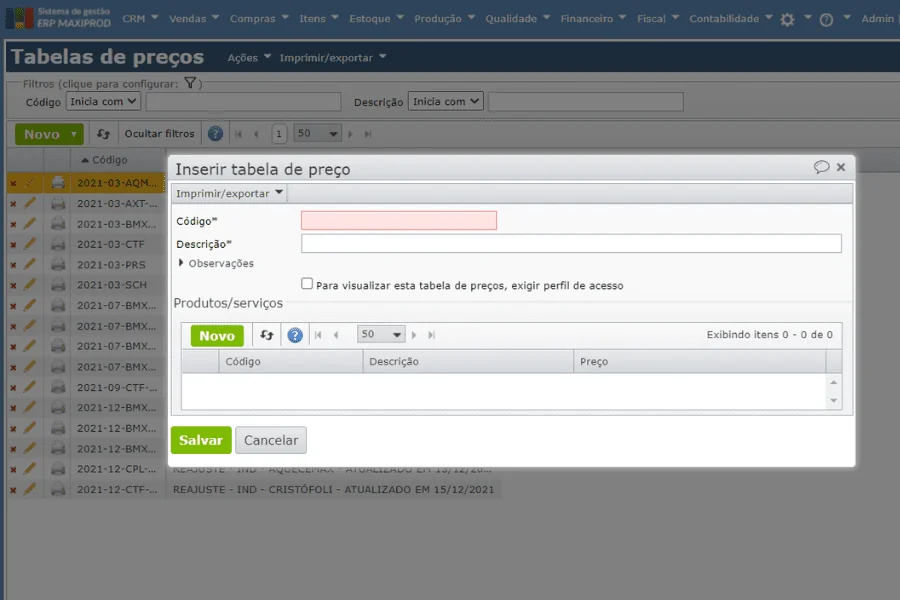The height and width of the screenshot is (600, 900).
Task: Delete row 2021-09-CTF with the x icon
Action: point(13,388)
